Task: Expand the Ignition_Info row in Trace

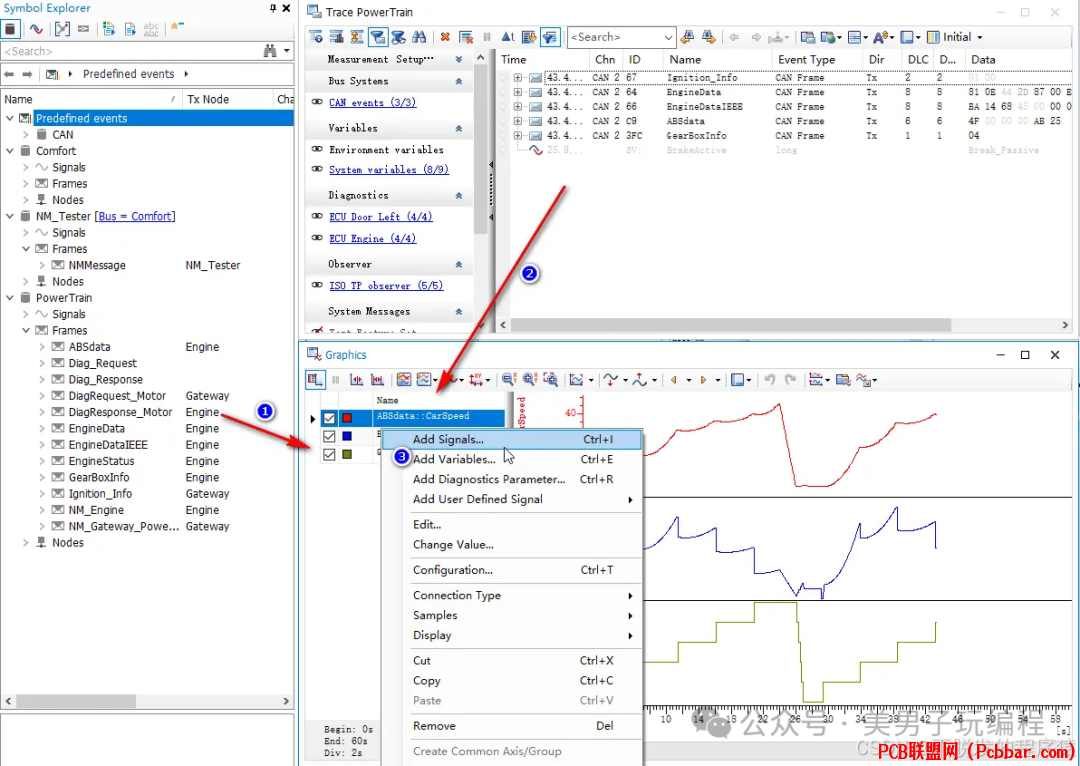Action: pos(517,78)
